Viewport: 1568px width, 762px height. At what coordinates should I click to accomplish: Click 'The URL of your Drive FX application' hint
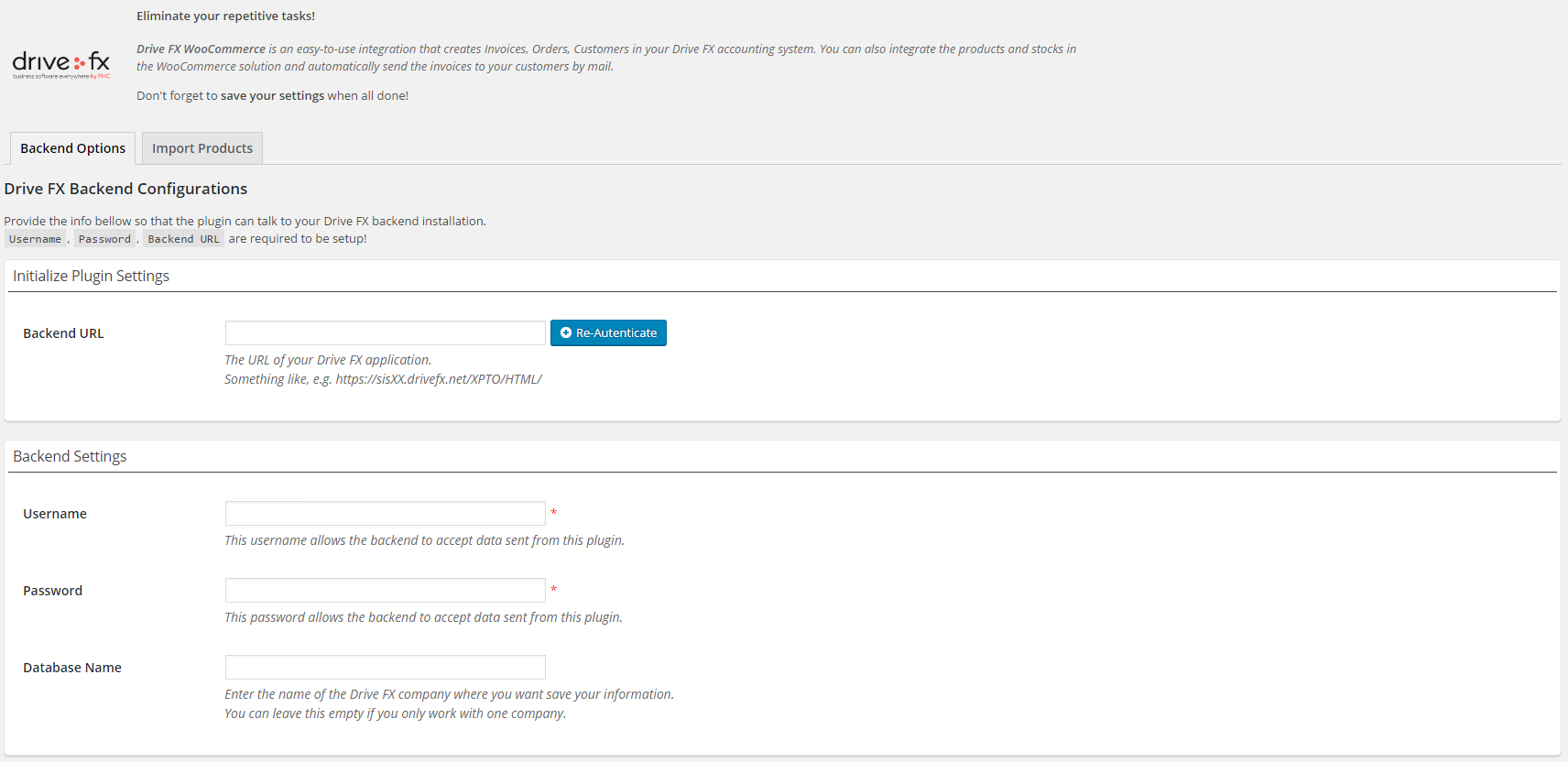click(x=328, y=360)
